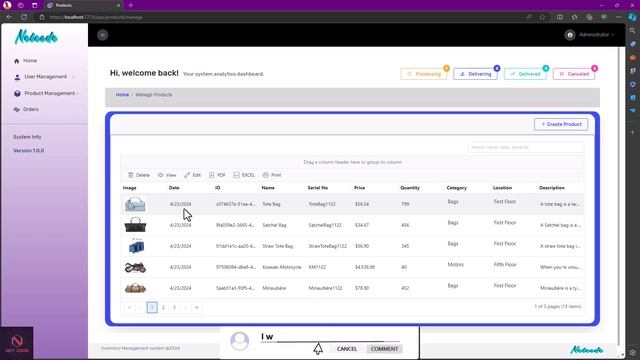Click the View toolbar button
The height and width of the screenshot is (360, 640).
[167, 175]
